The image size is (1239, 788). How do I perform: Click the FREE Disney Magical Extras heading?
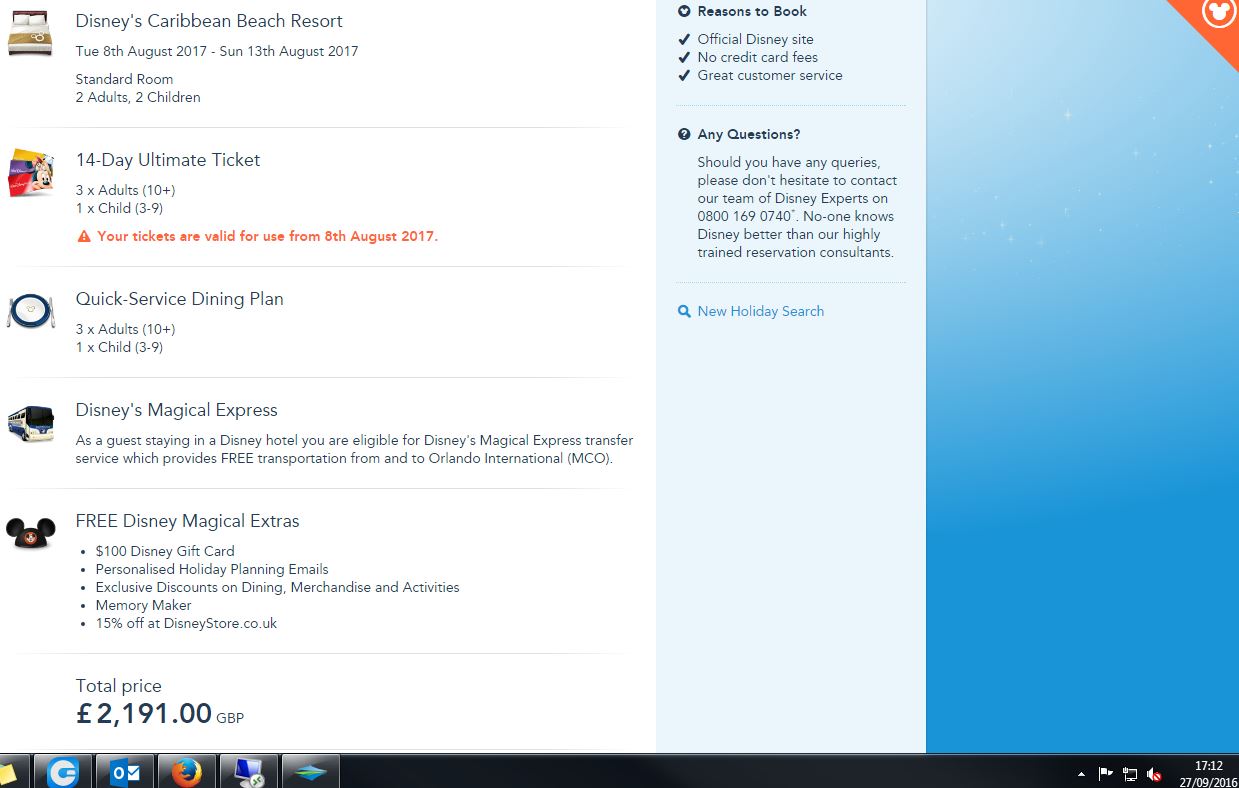coord(188,521)
